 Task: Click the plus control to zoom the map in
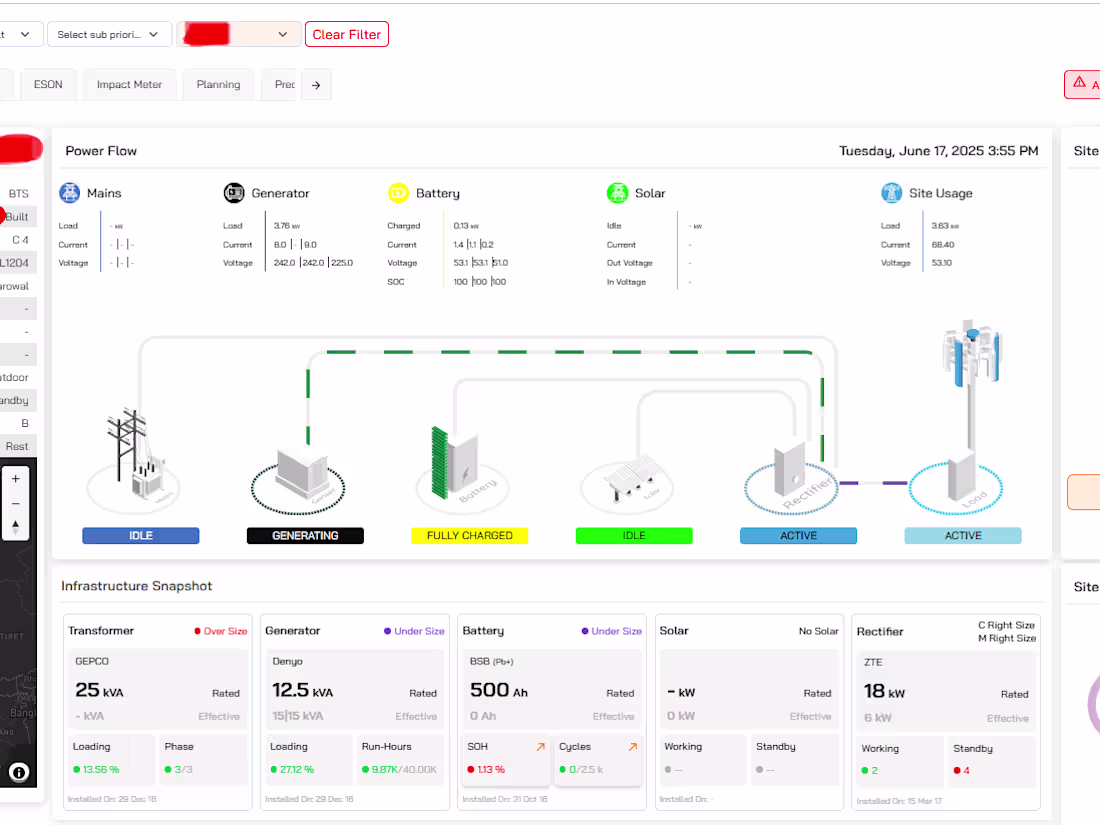(x=15, y=478)
